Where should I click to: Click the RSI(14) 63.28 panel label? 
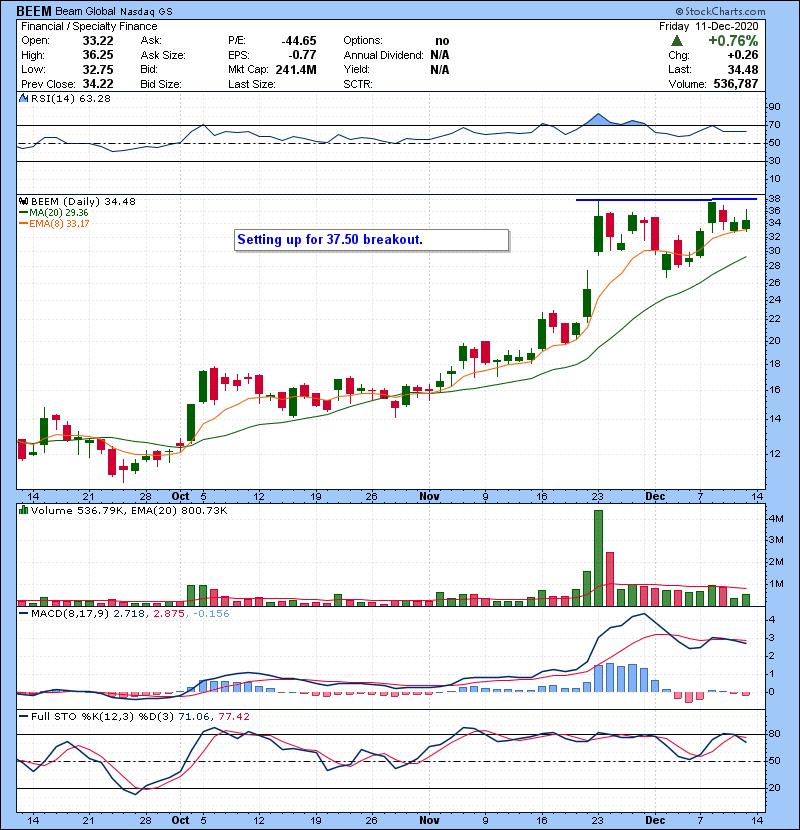coord(71,98)
